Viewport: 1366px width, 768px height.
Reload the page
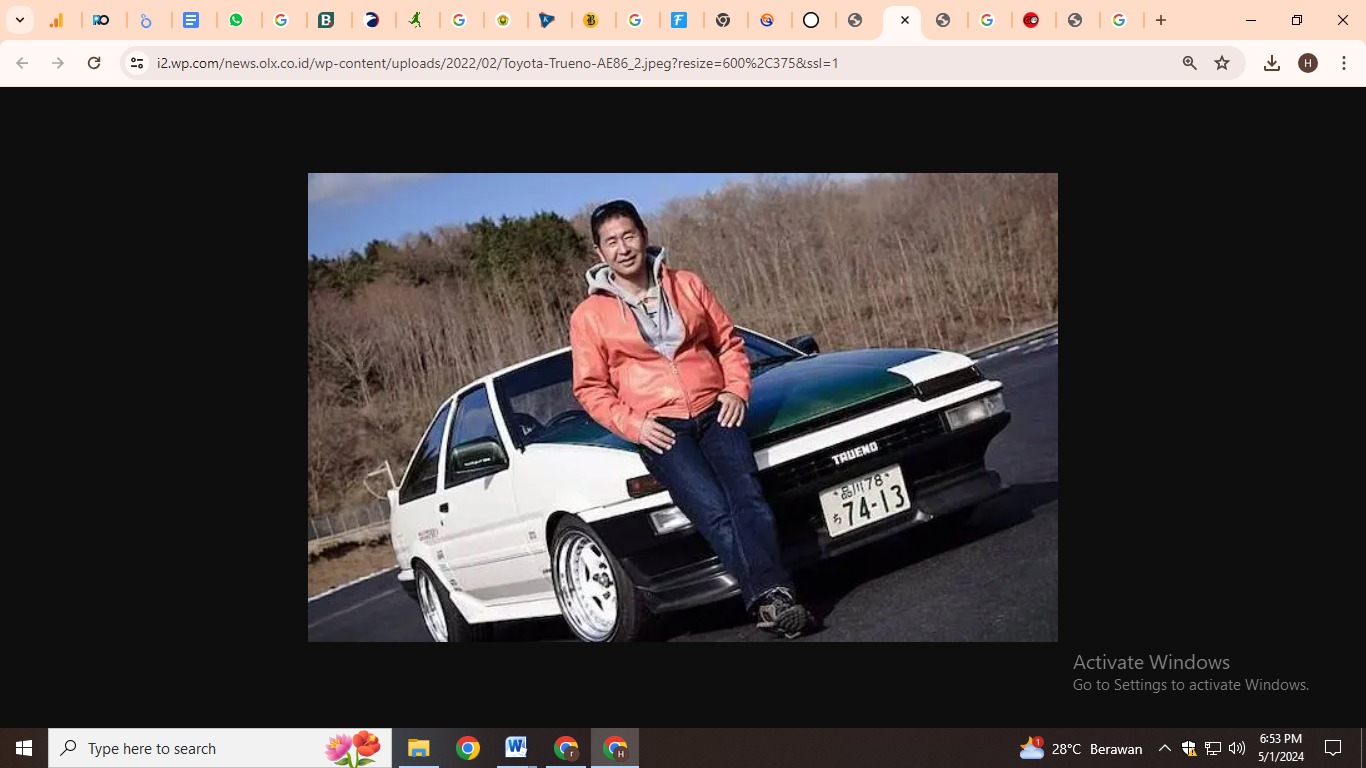tap(94, 63)
